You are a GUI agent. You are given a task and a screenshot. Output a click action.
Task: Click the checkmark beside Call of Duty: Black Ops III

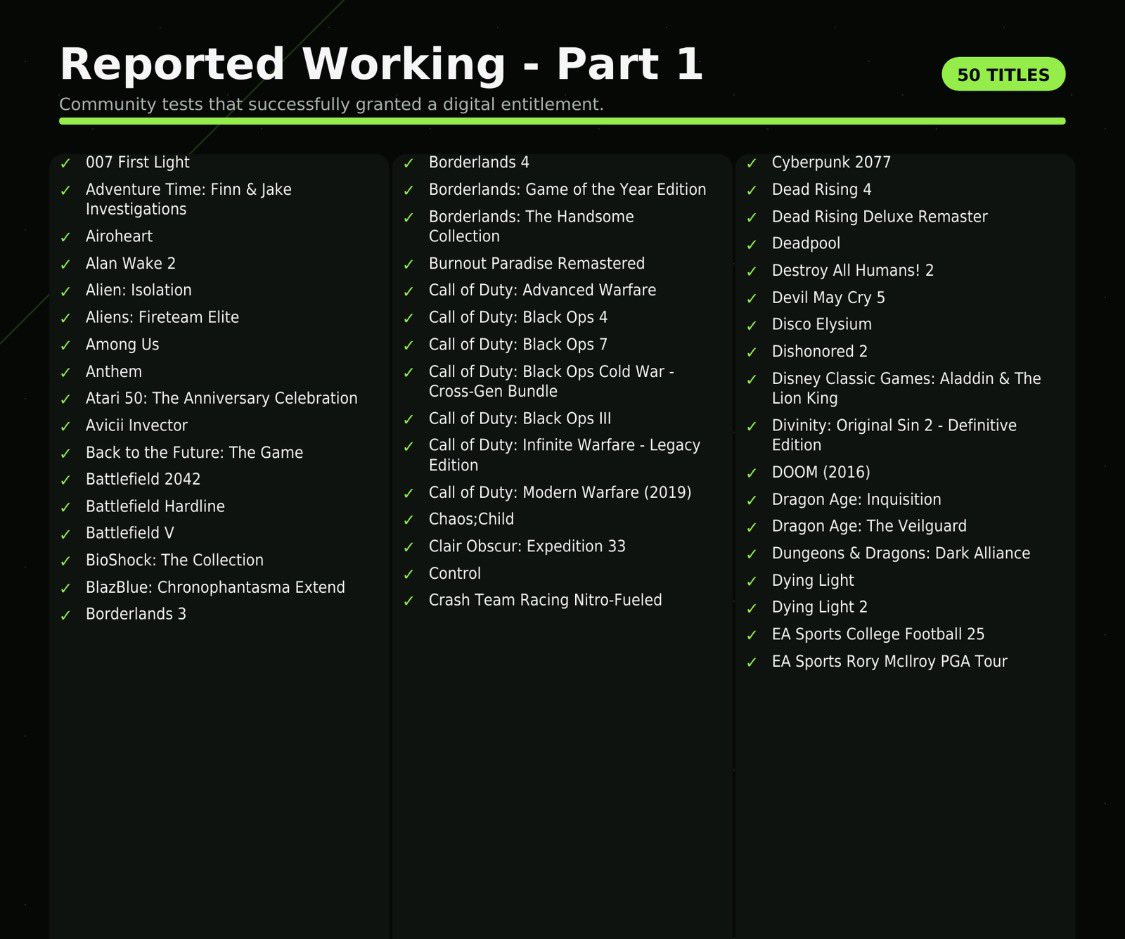[408, 420]
